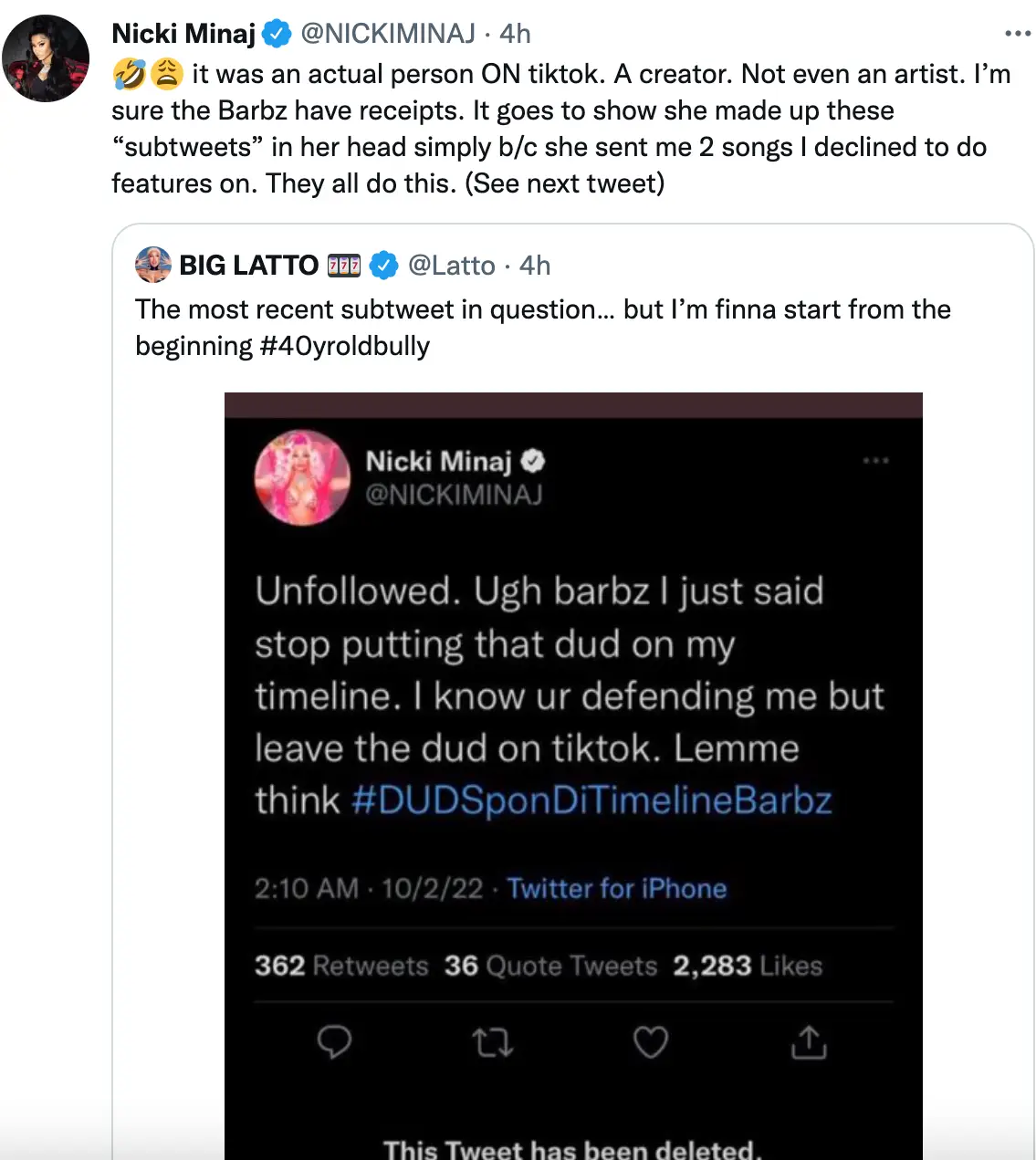Image resolution: width=1036 pixels, height=1160 pixels.
Task: Click Nicki Minaj's profile avatar photo
Action: (46, 57)
